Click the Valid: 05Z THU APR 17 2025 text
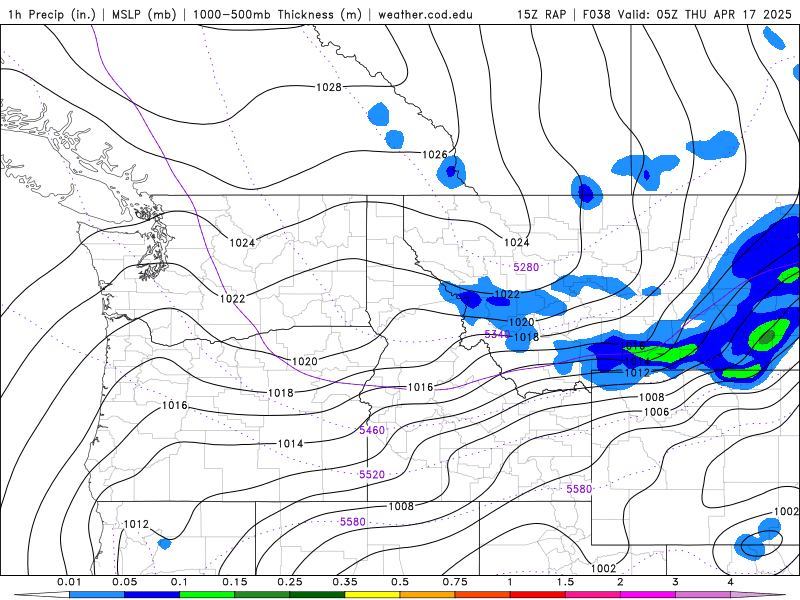Image resolution: width=800 pixels, height=600 pixels. point(705,14)
